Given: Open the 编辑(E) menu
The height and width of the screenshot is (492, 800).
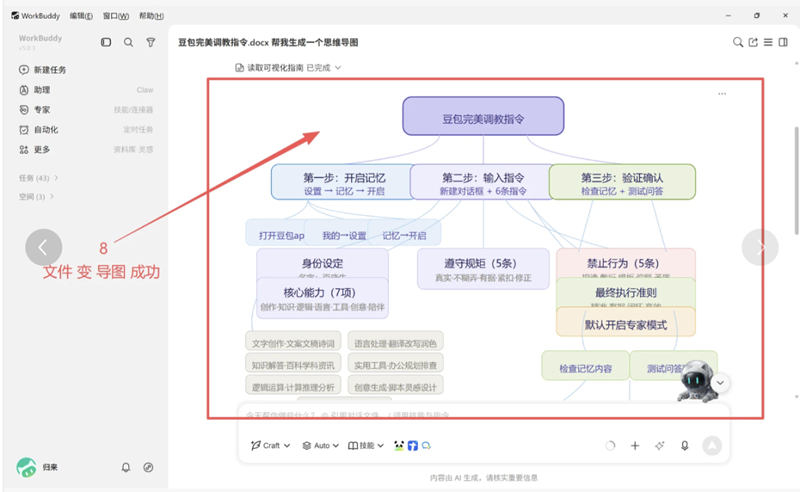Looking at the screenshot, I should (81, 16).
